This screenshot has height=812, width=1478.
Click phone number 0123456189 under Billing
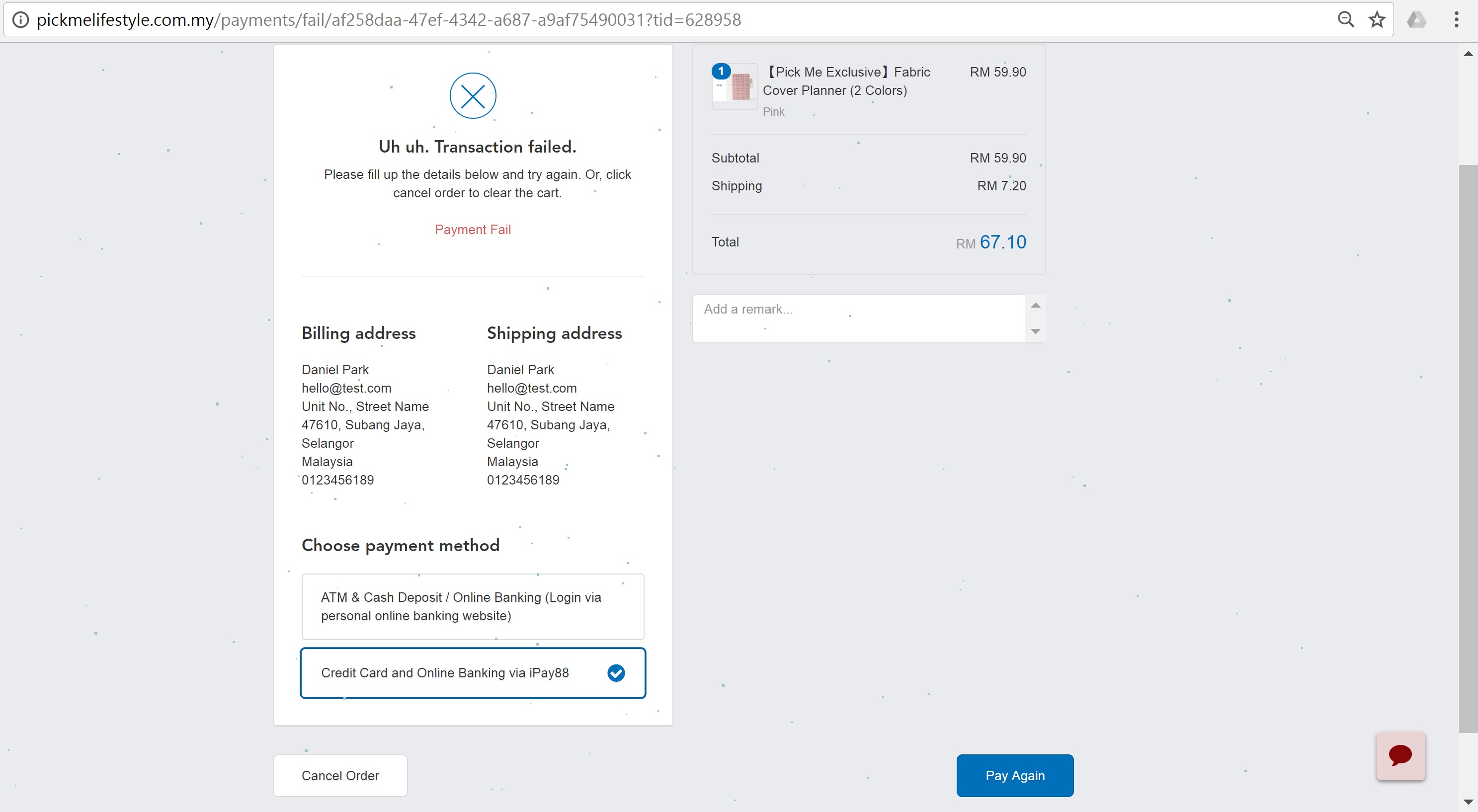[x=338, y=480]
